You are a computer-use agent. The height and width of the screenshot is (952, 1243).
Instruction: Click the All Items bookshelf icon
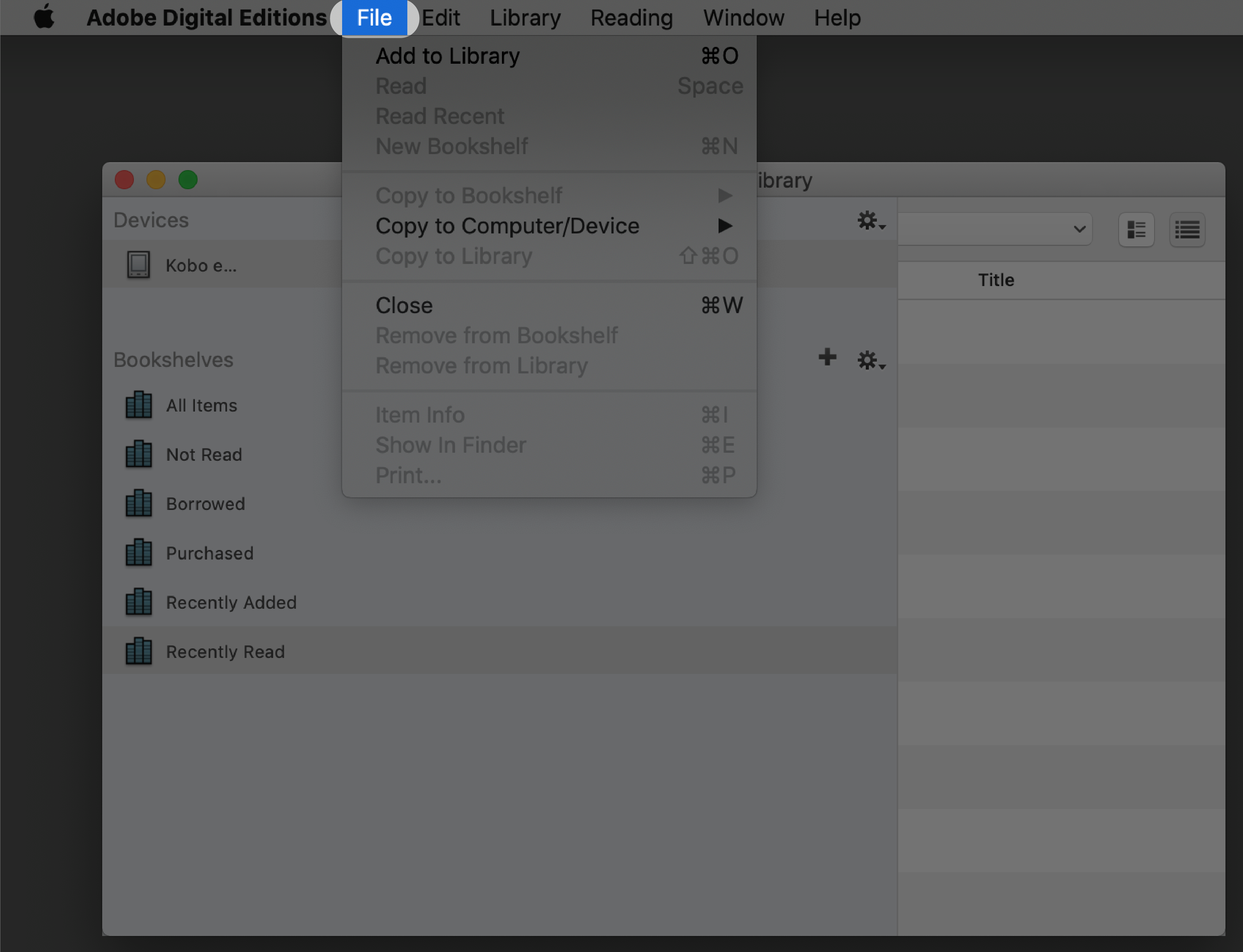pos(139,405)
